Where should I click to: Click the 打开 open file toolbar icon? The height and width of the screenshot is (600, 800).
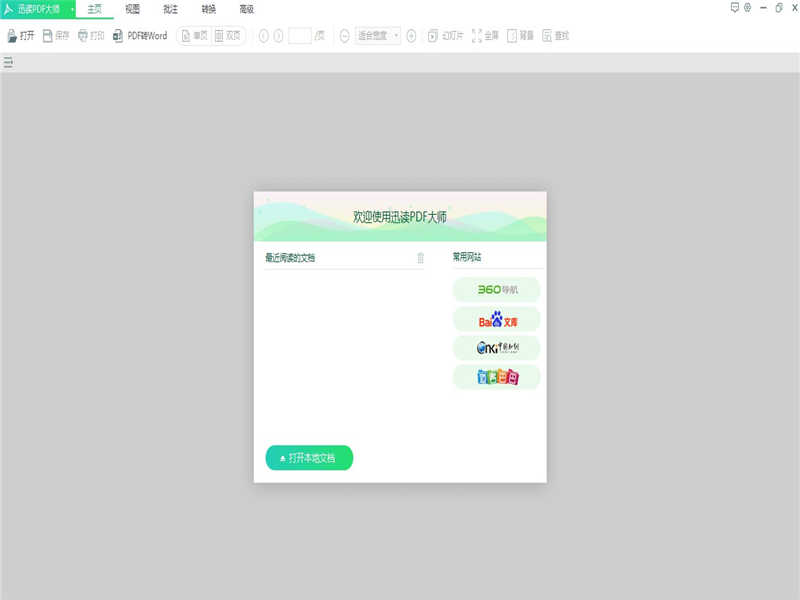[20, 36]
